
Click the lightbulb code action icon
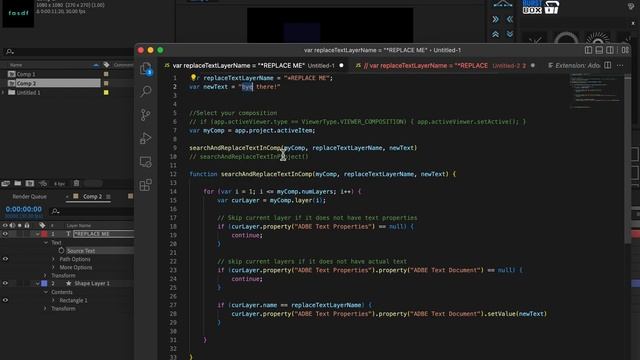pyautogui.click(x=193, y=78)
